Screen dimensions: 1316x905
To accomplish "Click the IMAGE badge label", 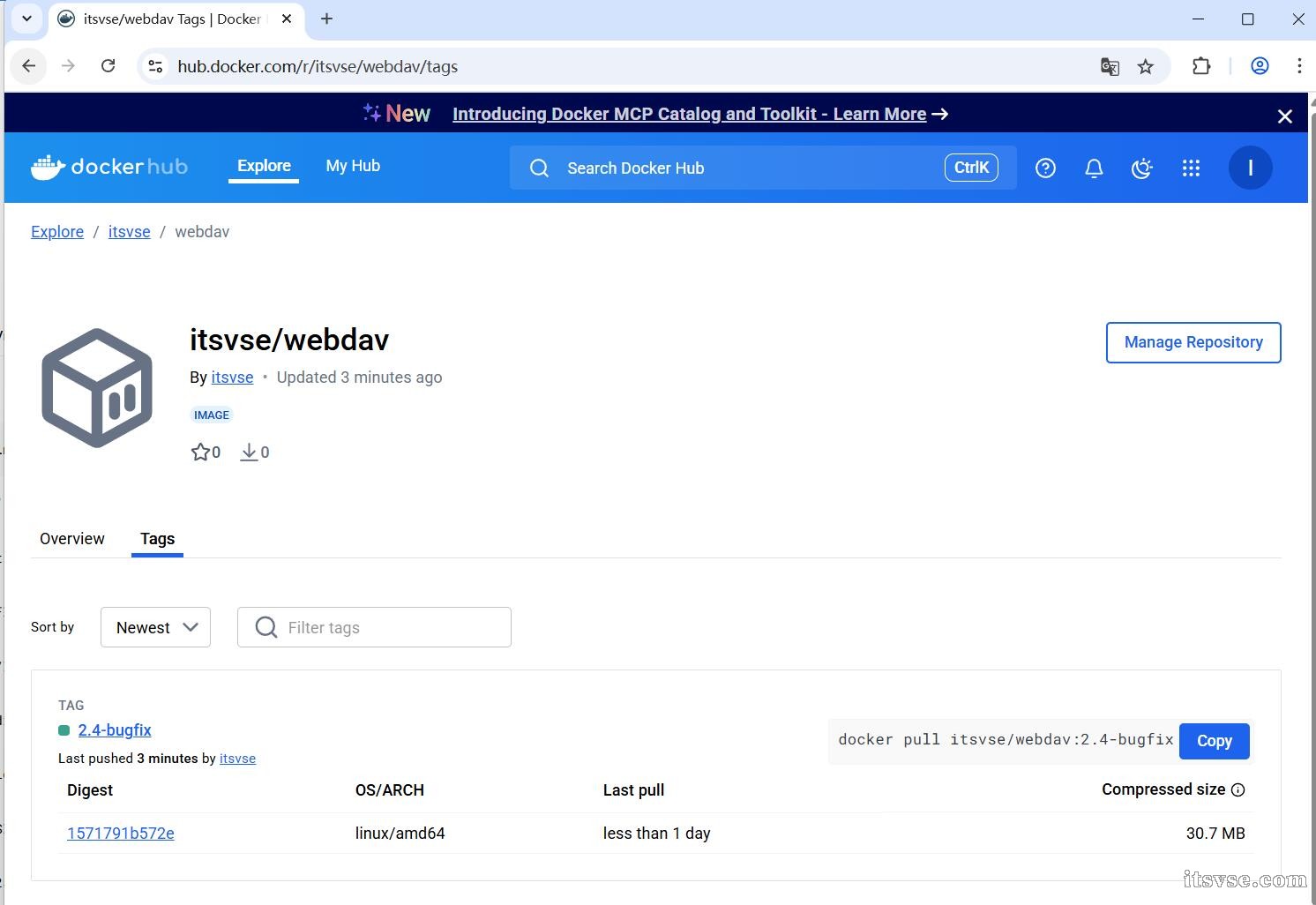I will coord(212,415).
